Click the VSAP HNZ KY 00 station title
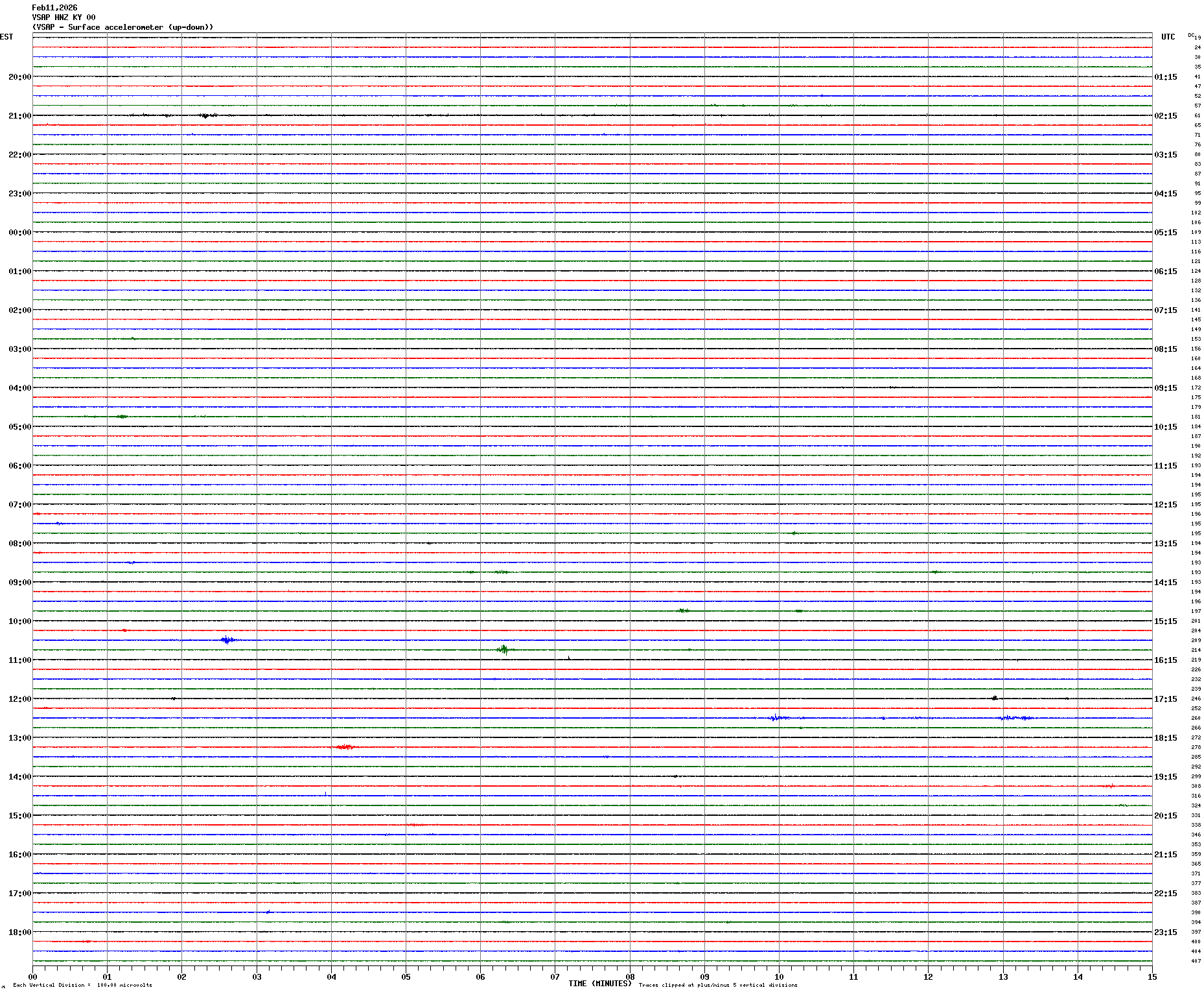The image size is (1204, 994). pos(64,17)
